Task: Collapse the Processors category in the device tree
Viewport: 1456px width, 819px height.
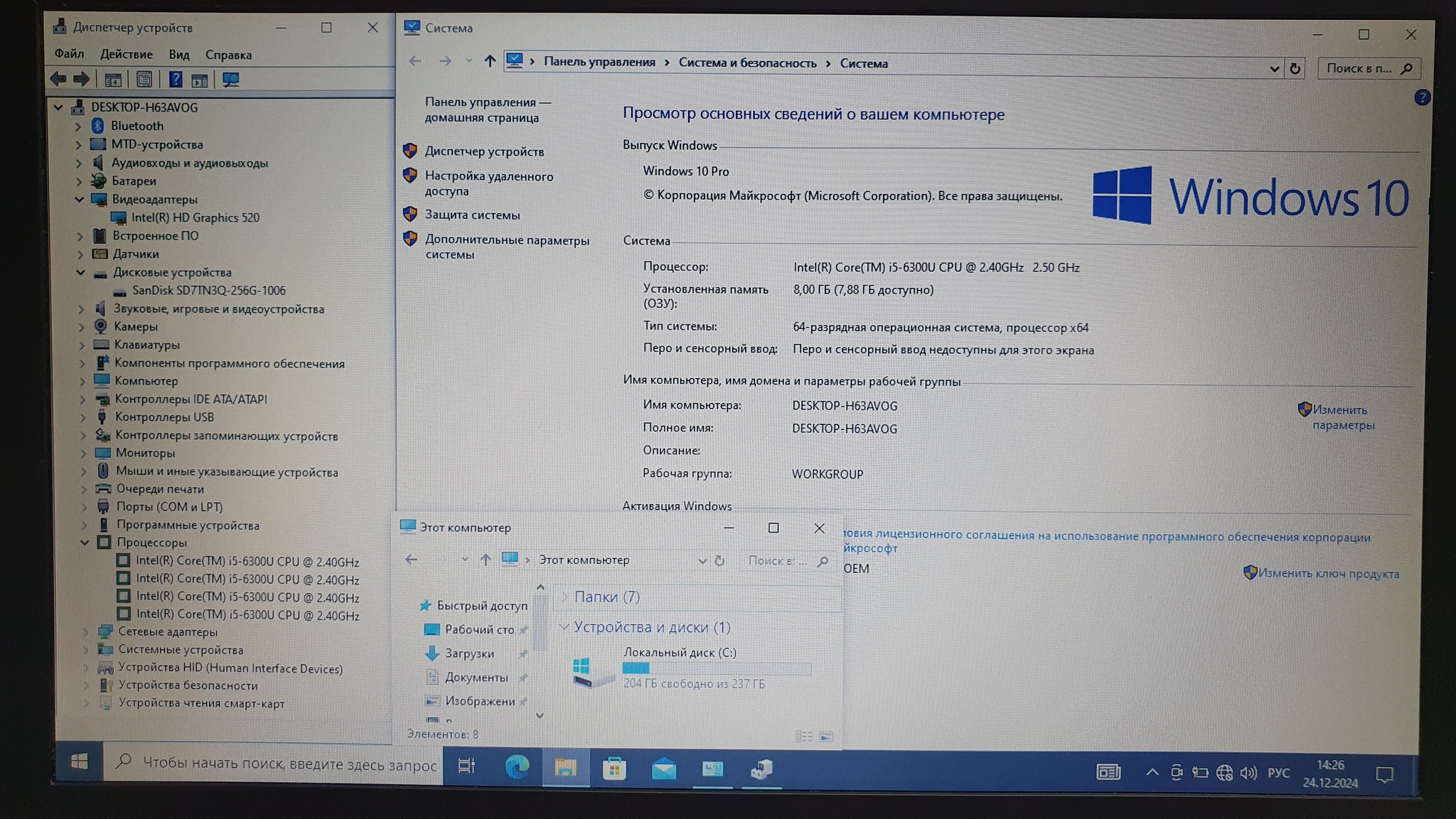Action: (x=85, y=542)
